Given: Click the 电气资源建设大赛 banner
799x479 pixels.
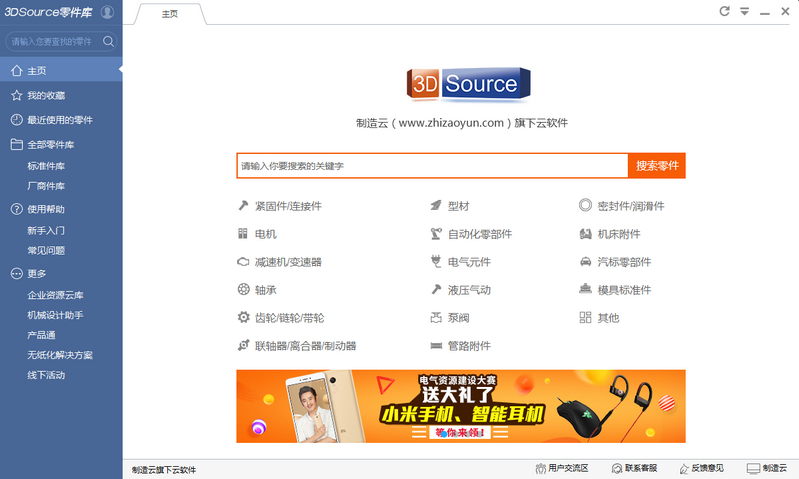Looking at the screenshot, I should (x=461, y=406).
